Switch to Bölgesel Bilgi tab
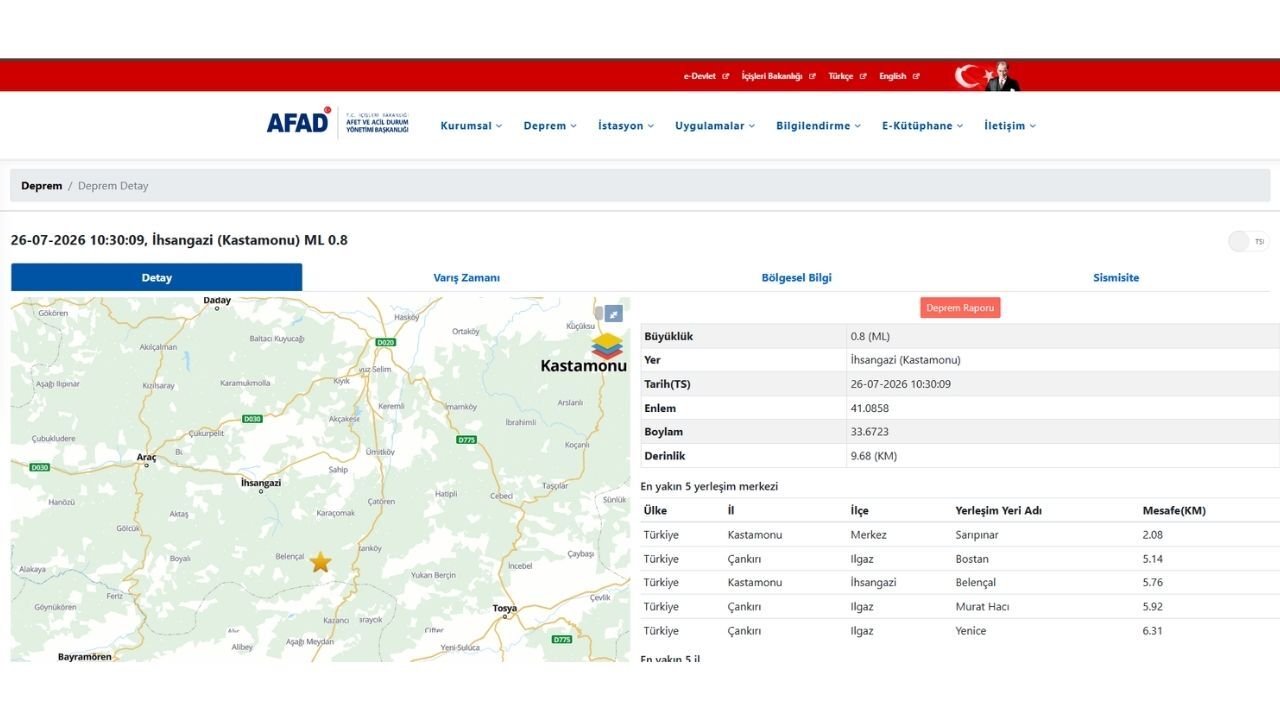This screenshot has height=720, width=1280. [x=797, y=278]
